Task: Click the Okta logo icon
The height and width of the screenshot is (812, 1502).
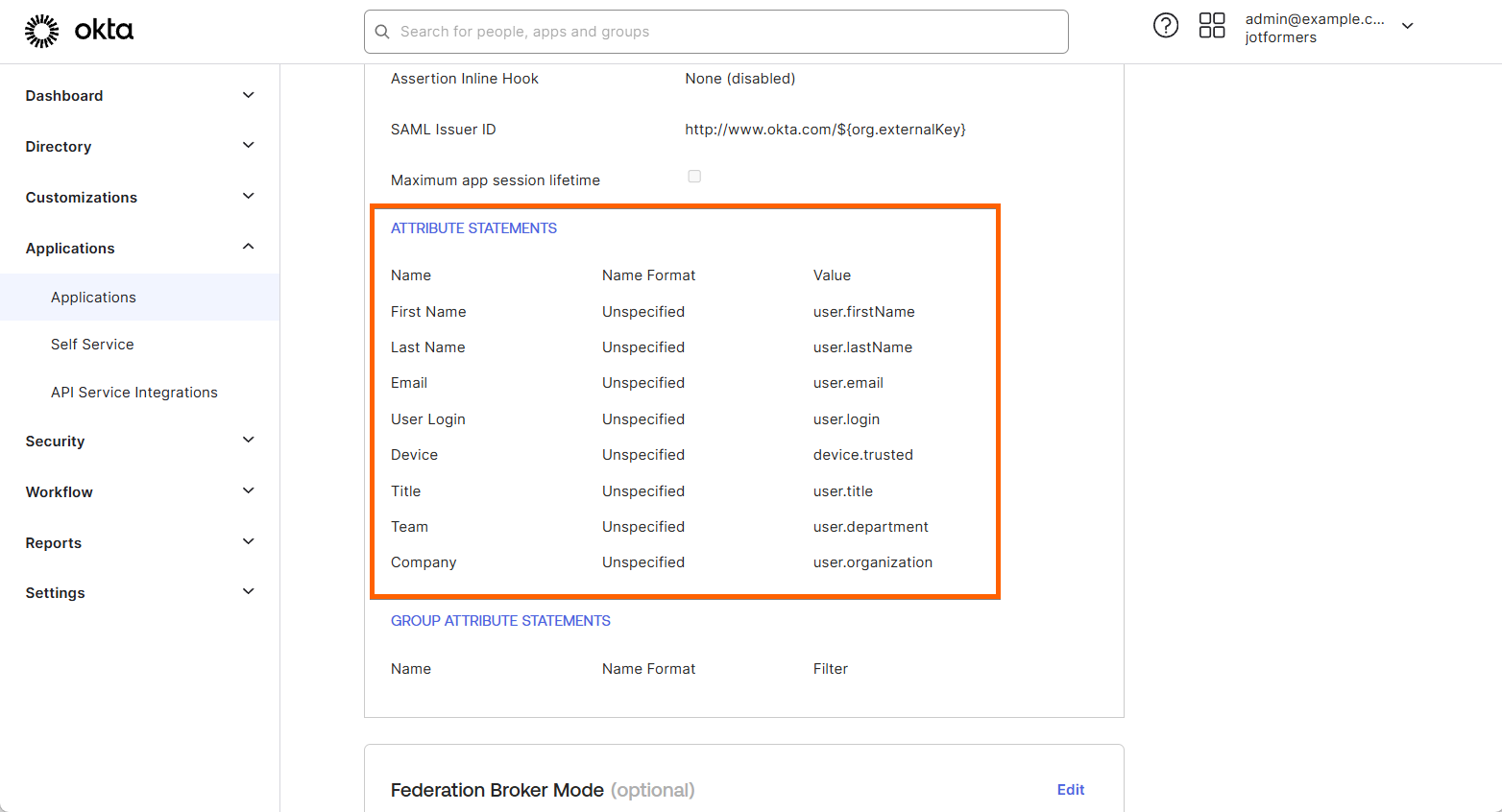Action: click(x=41, y=31)
